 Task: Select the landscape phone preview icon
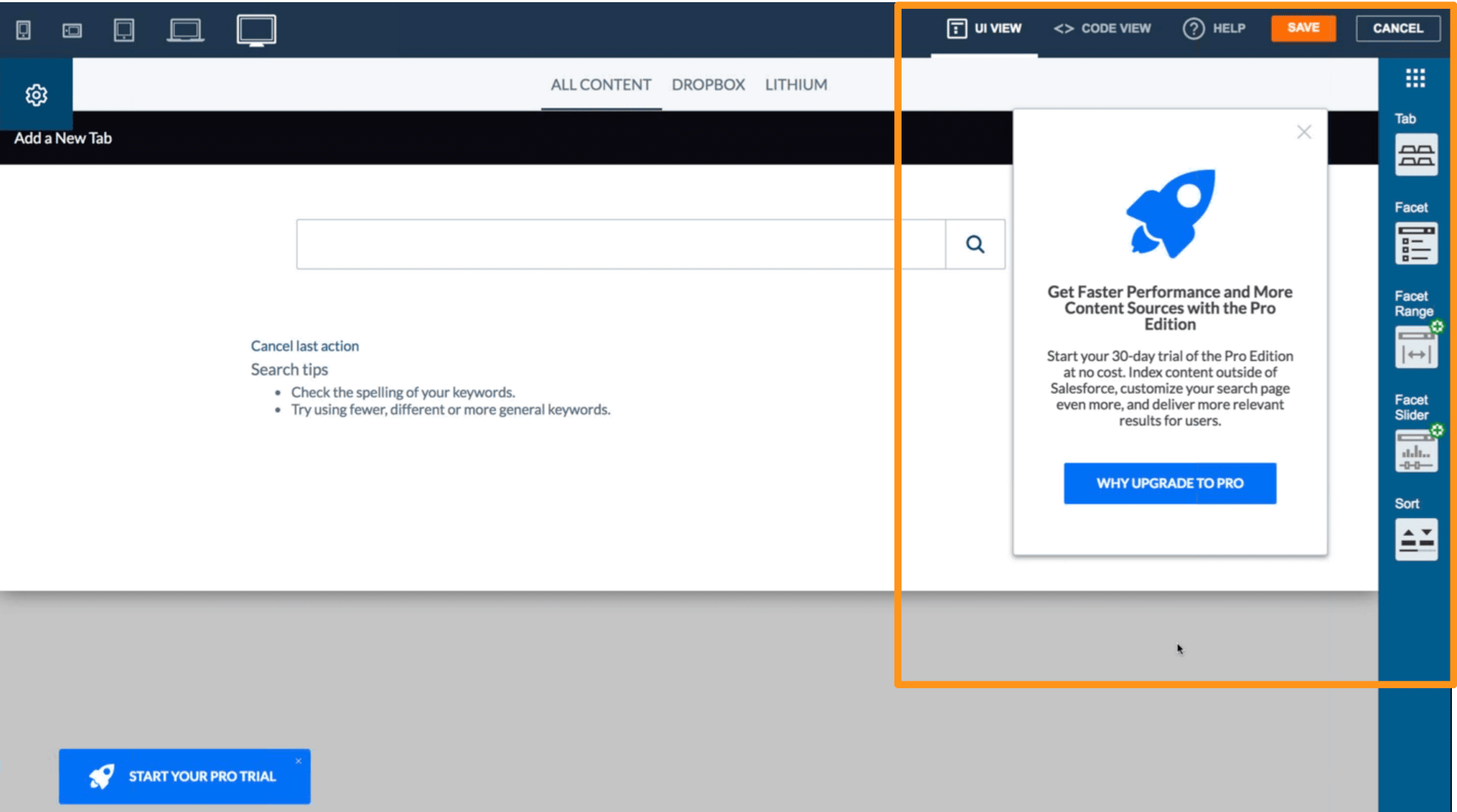tap(72, 31)
